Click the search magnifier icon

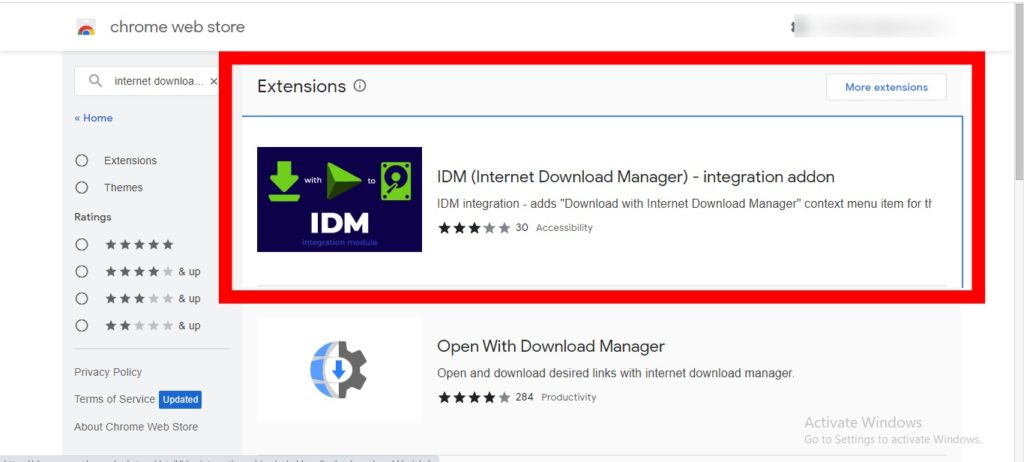click(95, 81)
